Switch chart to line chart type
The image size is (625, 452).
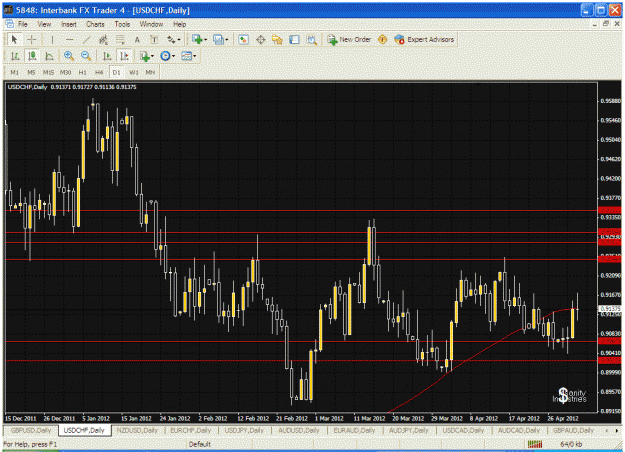49,56
